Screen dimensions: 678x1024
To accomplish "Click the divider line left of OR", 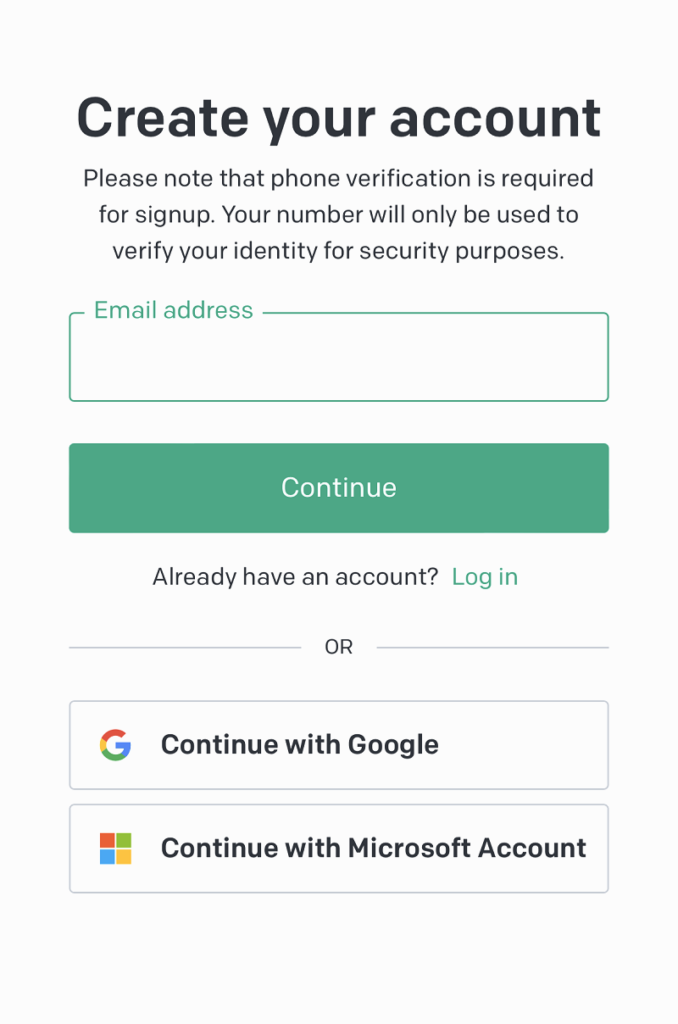I will [x=185, y=647].
